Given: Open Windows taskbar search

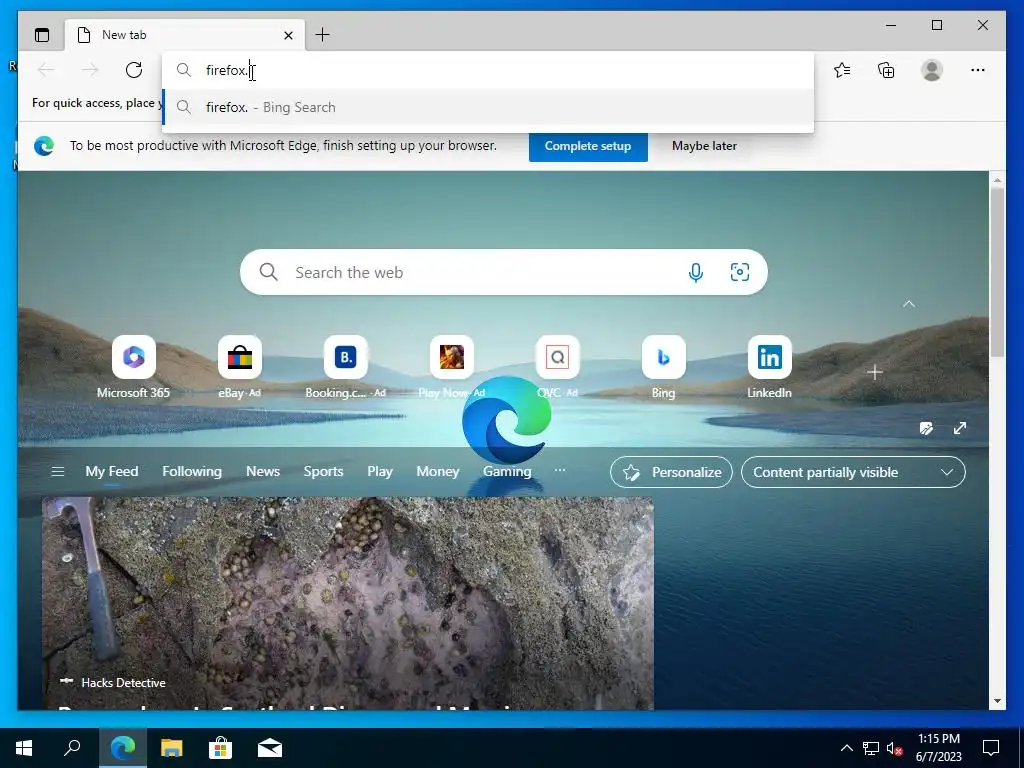Looking at the screenshot, I should [72, 748].
